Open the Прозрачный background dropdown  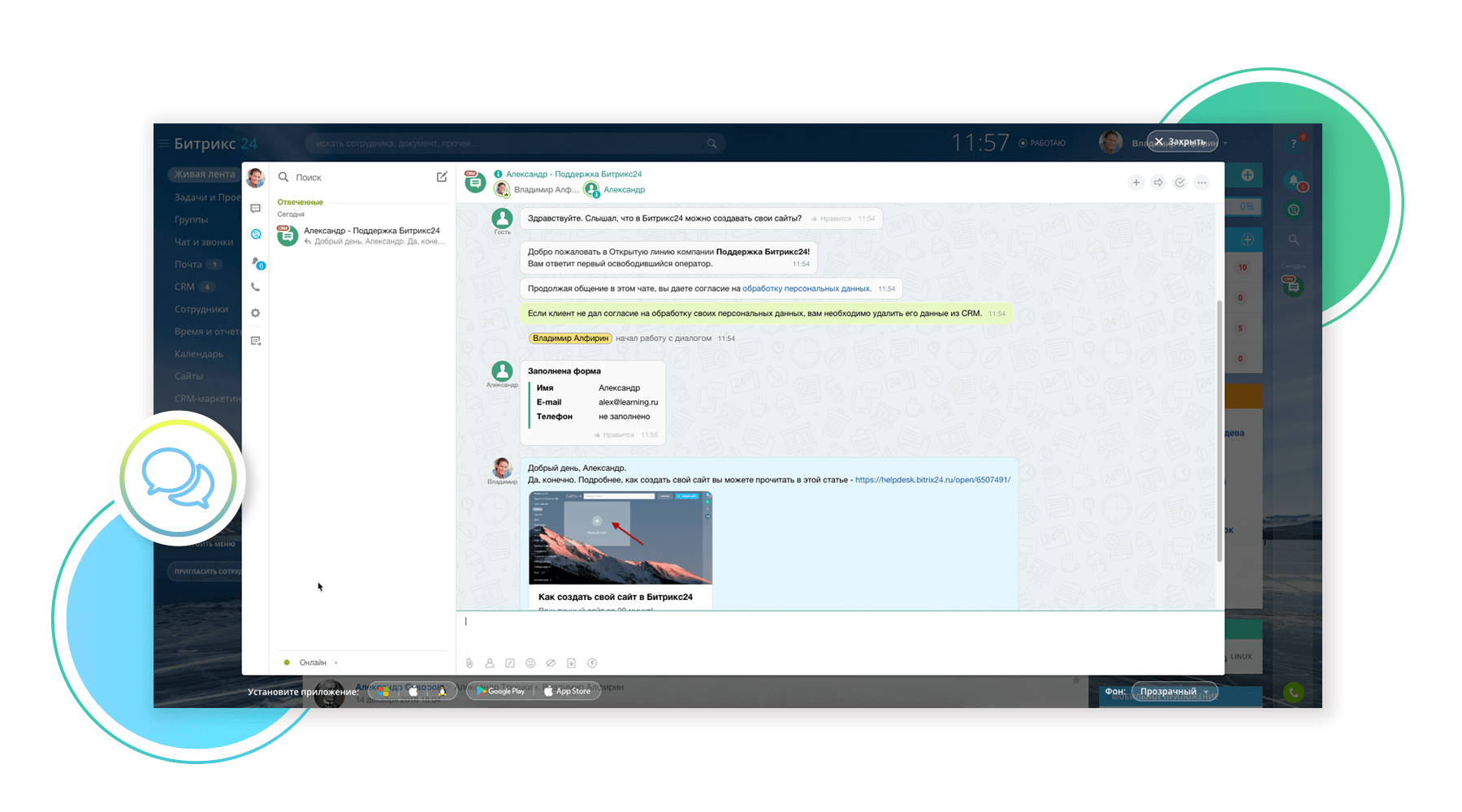pos(1174,691)
